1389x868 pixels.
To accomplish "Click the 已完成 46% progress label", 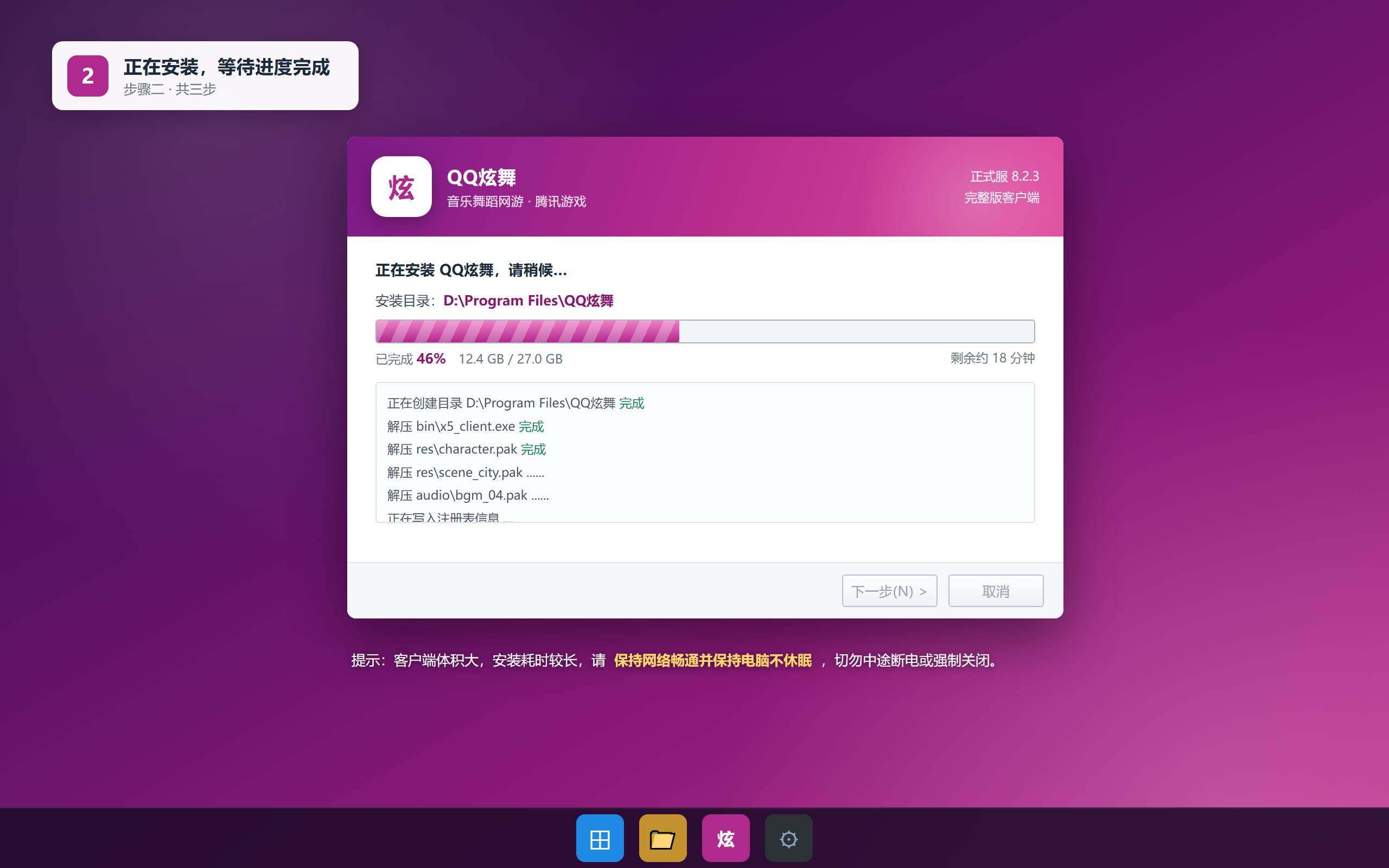I will (410, 359).
